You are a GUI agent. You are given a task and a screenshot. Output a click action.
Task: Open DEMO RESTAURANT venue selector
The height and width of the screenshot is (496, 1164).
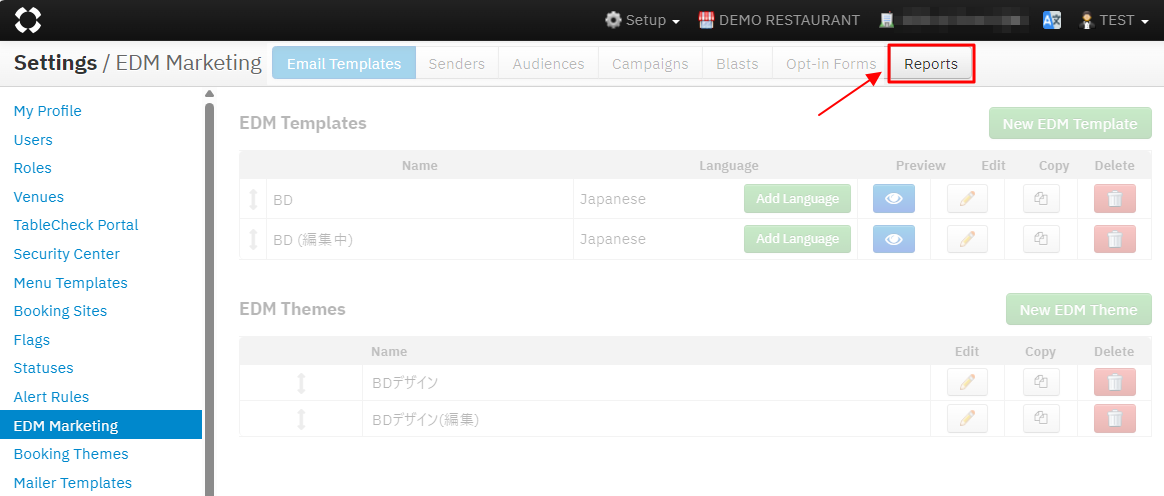tap(778, 20)
